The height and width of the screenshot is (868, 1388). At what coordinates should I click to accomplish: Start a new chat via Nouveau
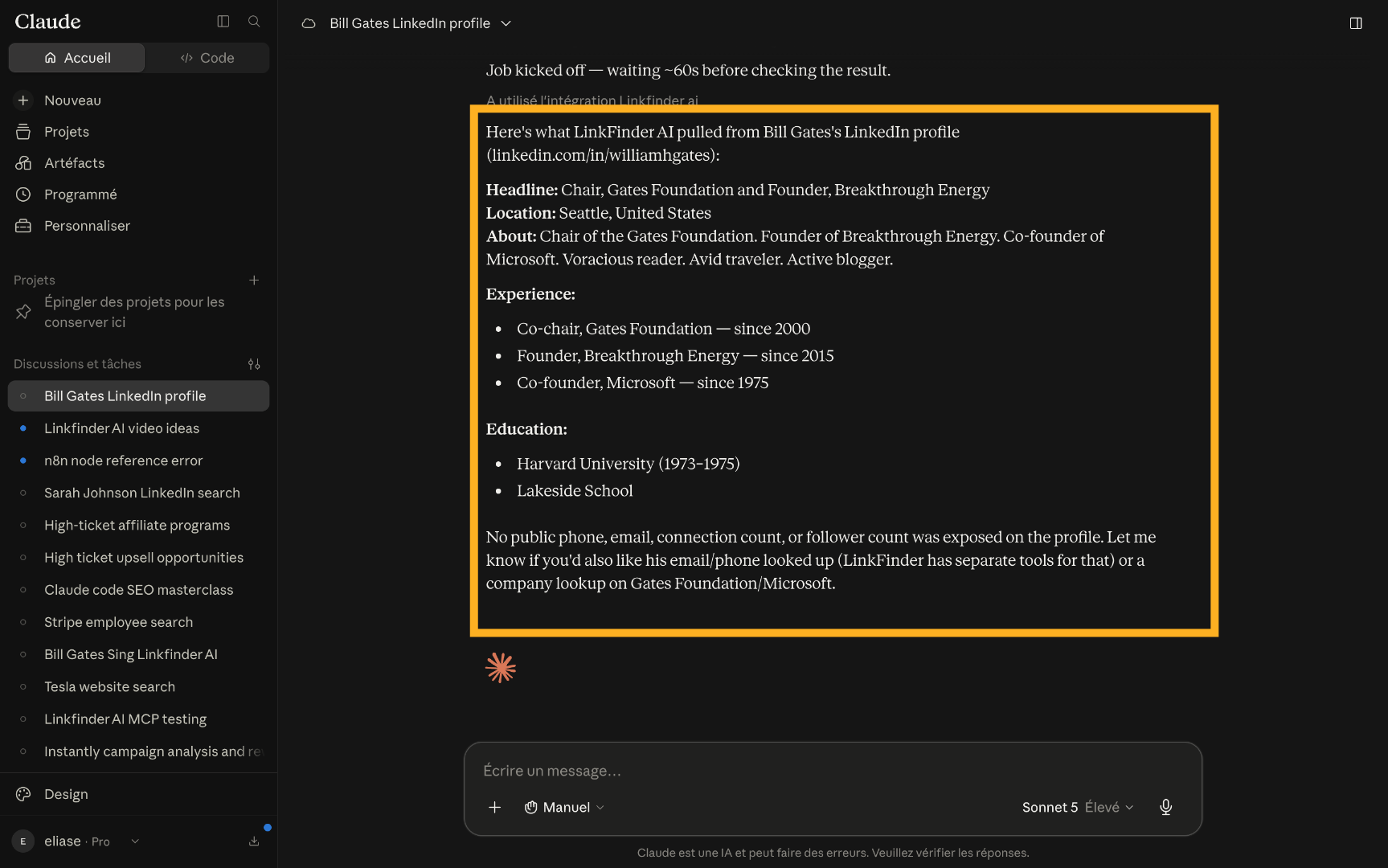click(x=138, y=100)
